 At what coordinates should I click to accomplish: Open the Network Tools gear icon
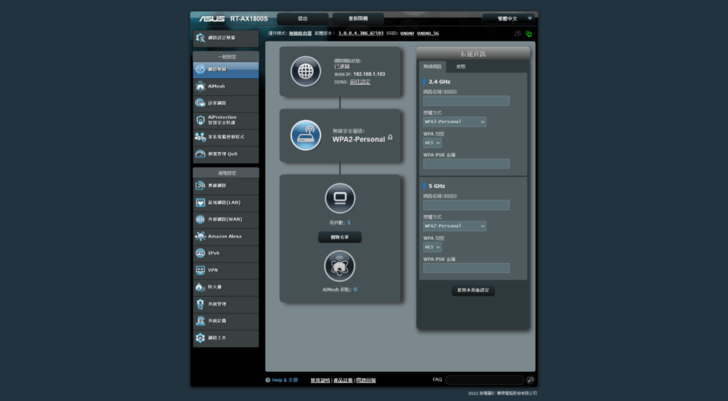200,338
